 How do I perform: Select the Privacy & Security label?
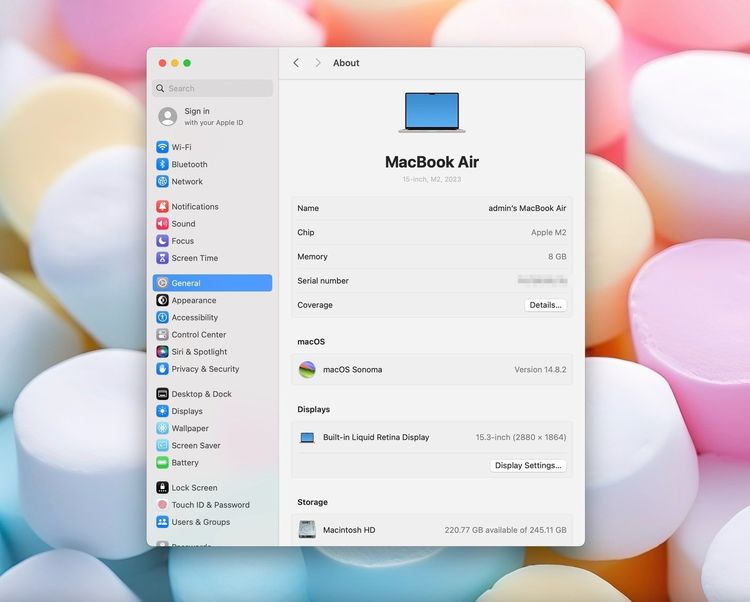click(205, 369)
